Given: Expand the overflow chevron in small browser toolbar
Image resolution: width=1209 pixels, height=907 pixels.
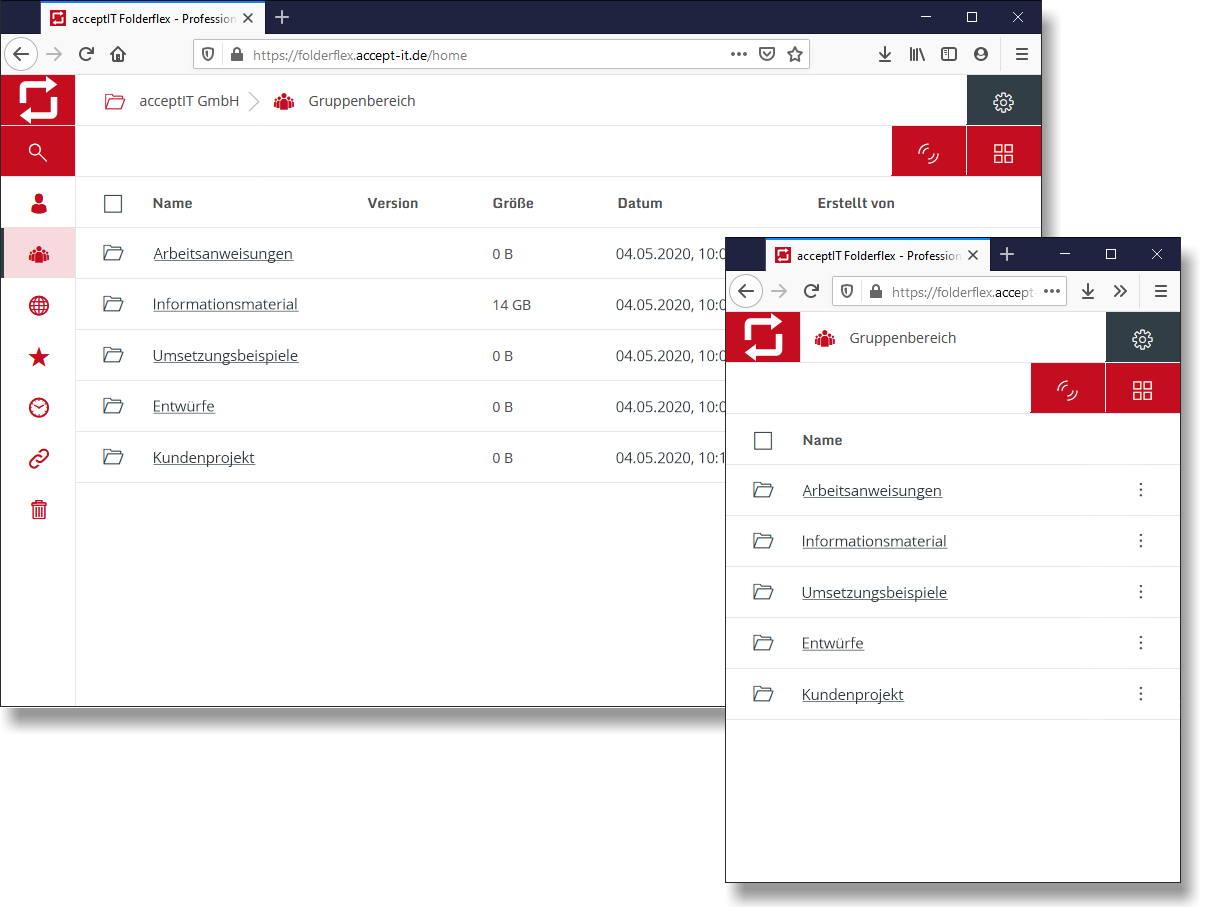Looking at the screenshot, I should [x=1120, y=291].
